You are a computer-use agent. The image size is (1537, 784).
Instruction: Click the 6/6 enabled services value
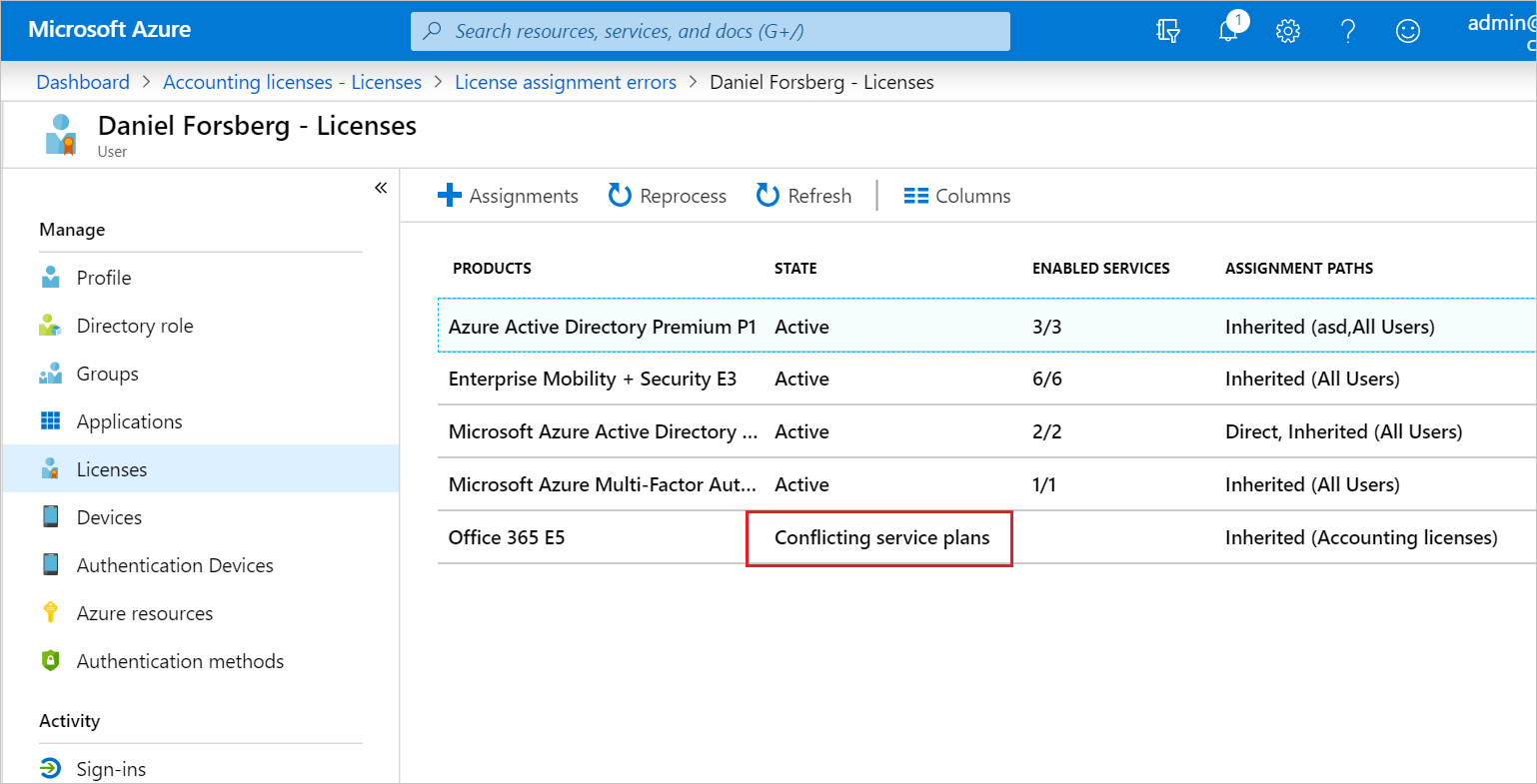pos(1046,379)
